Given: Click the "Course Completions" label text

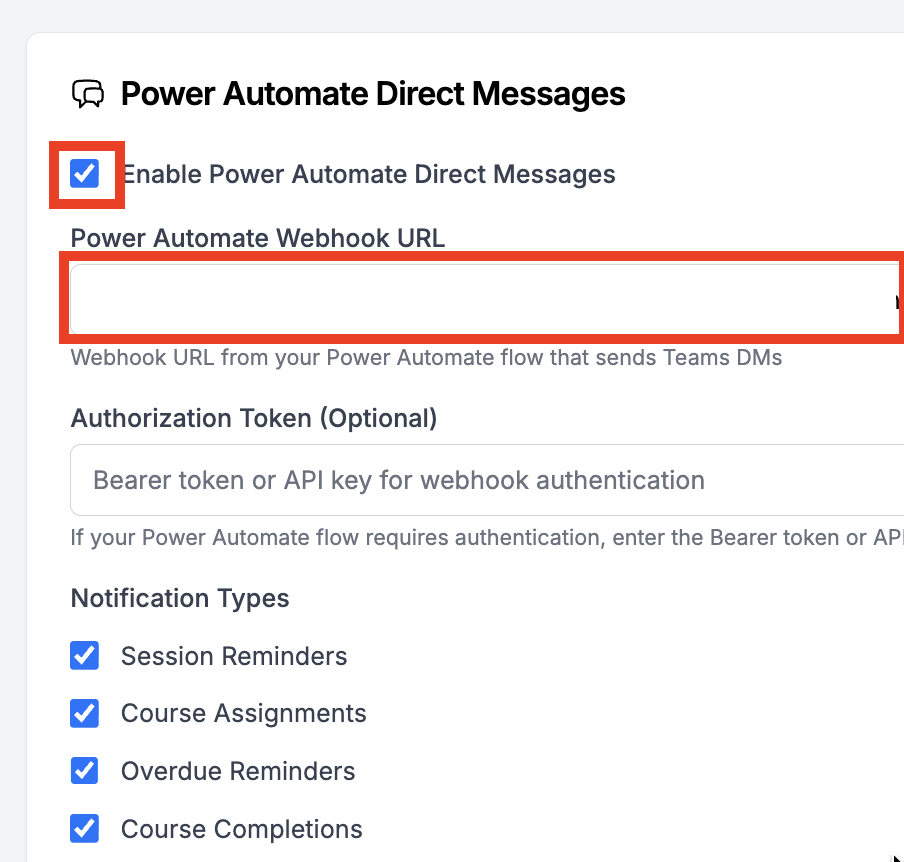Looking at the screenshot, I should [x=242, y=829].
